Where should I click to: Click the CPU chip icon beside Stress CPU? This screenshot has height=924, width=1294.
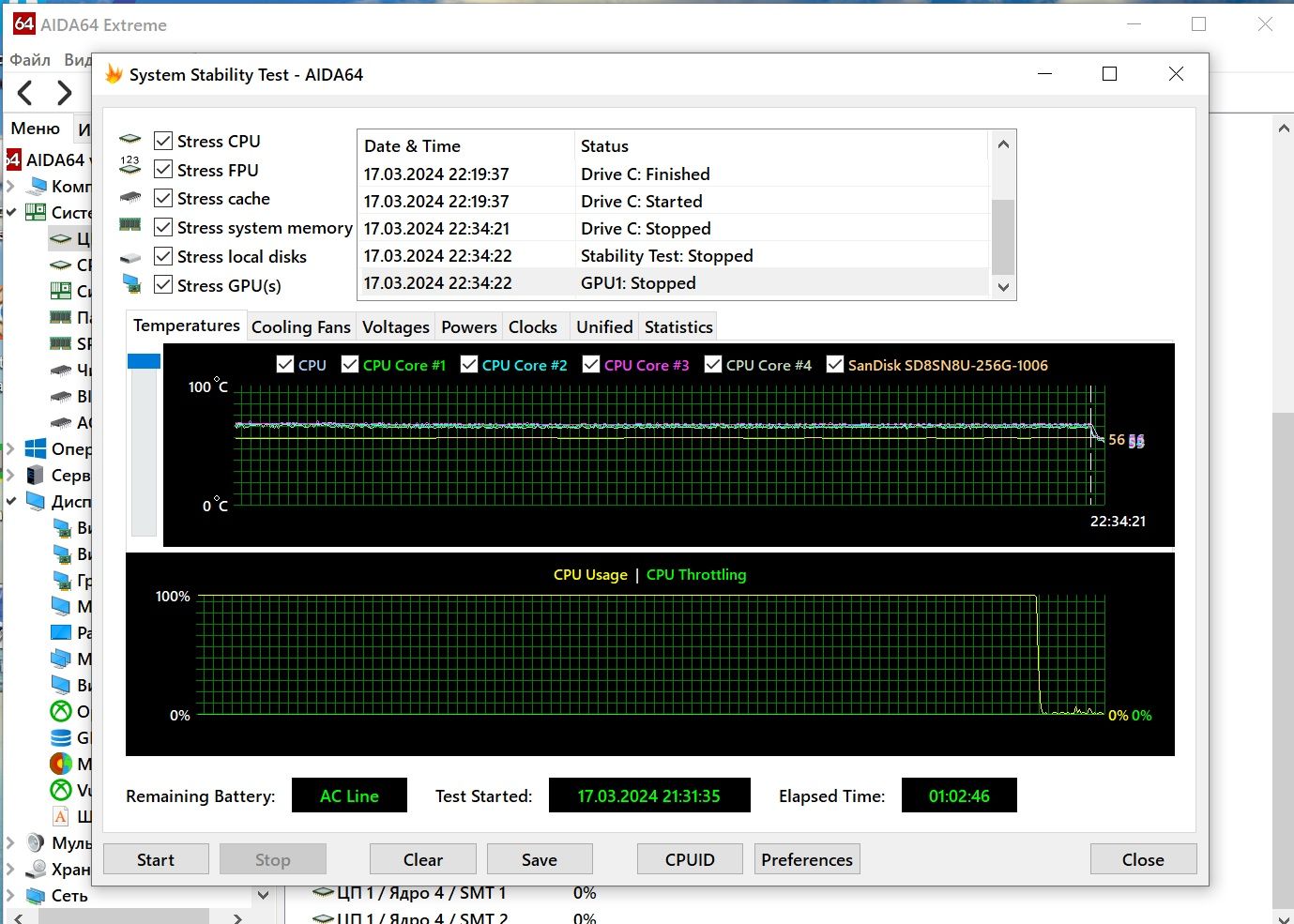pyautogui.click(x=130, y=141)
